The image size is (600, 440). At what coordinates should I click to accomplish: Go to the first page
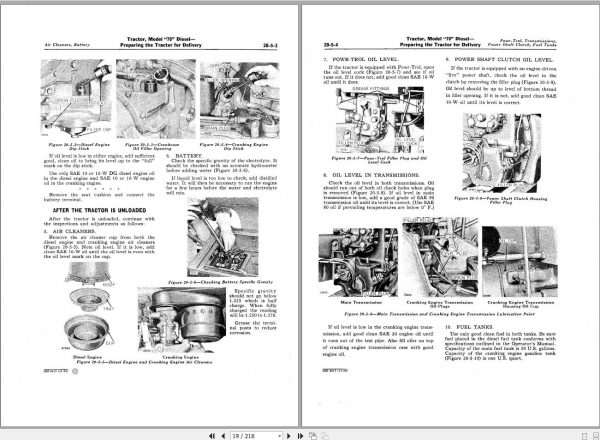pyautogui.click(x=212, y=436)
